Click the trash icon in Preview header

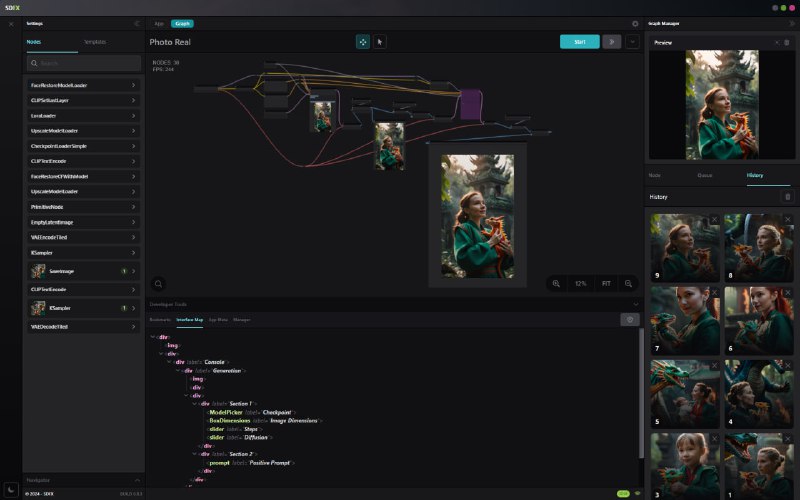787,42
